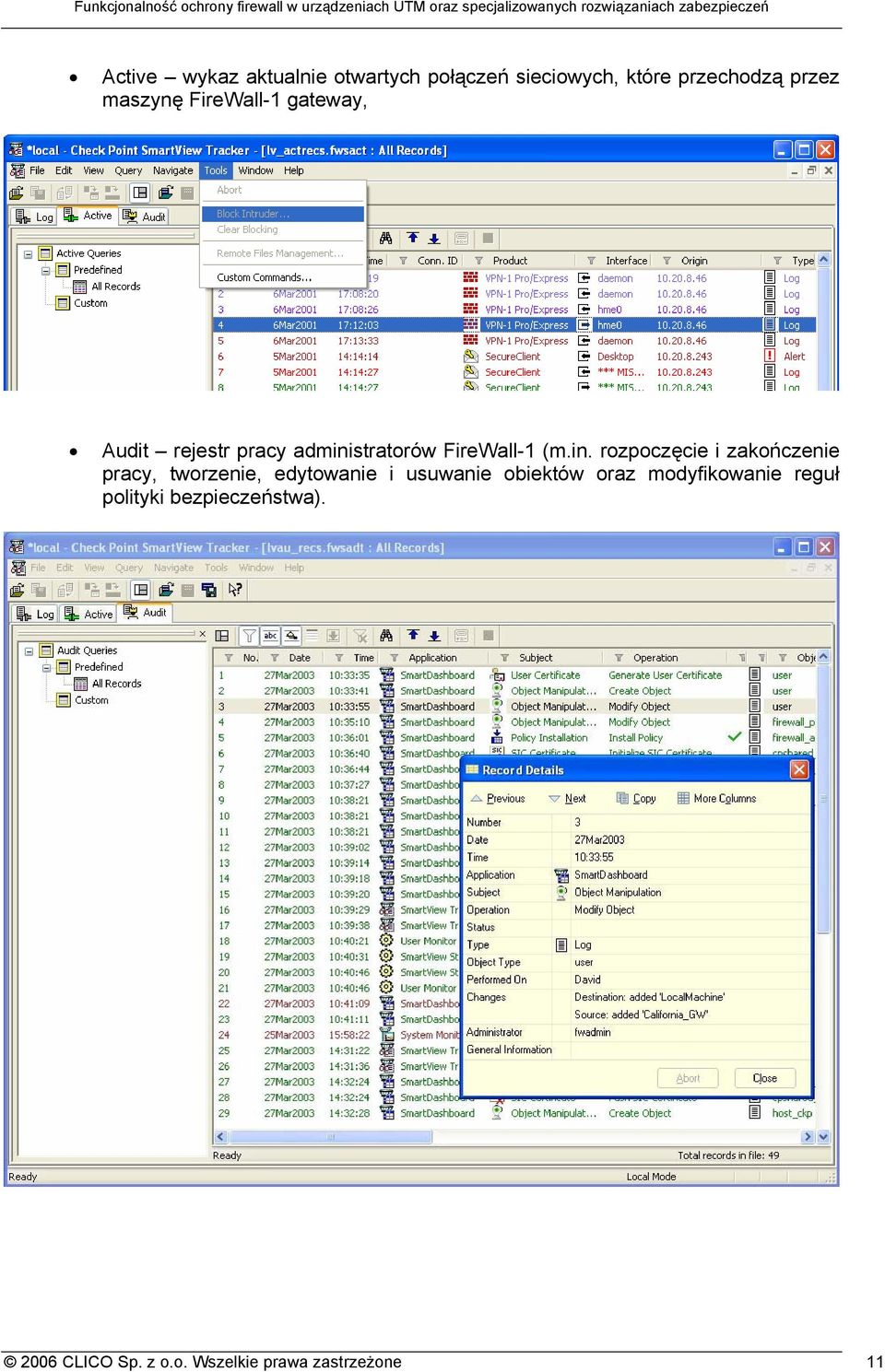This screenshot has height=1372, width=885.
Task: Toggle the abc text button in the audit toolbar
Action: click(270, 636)
